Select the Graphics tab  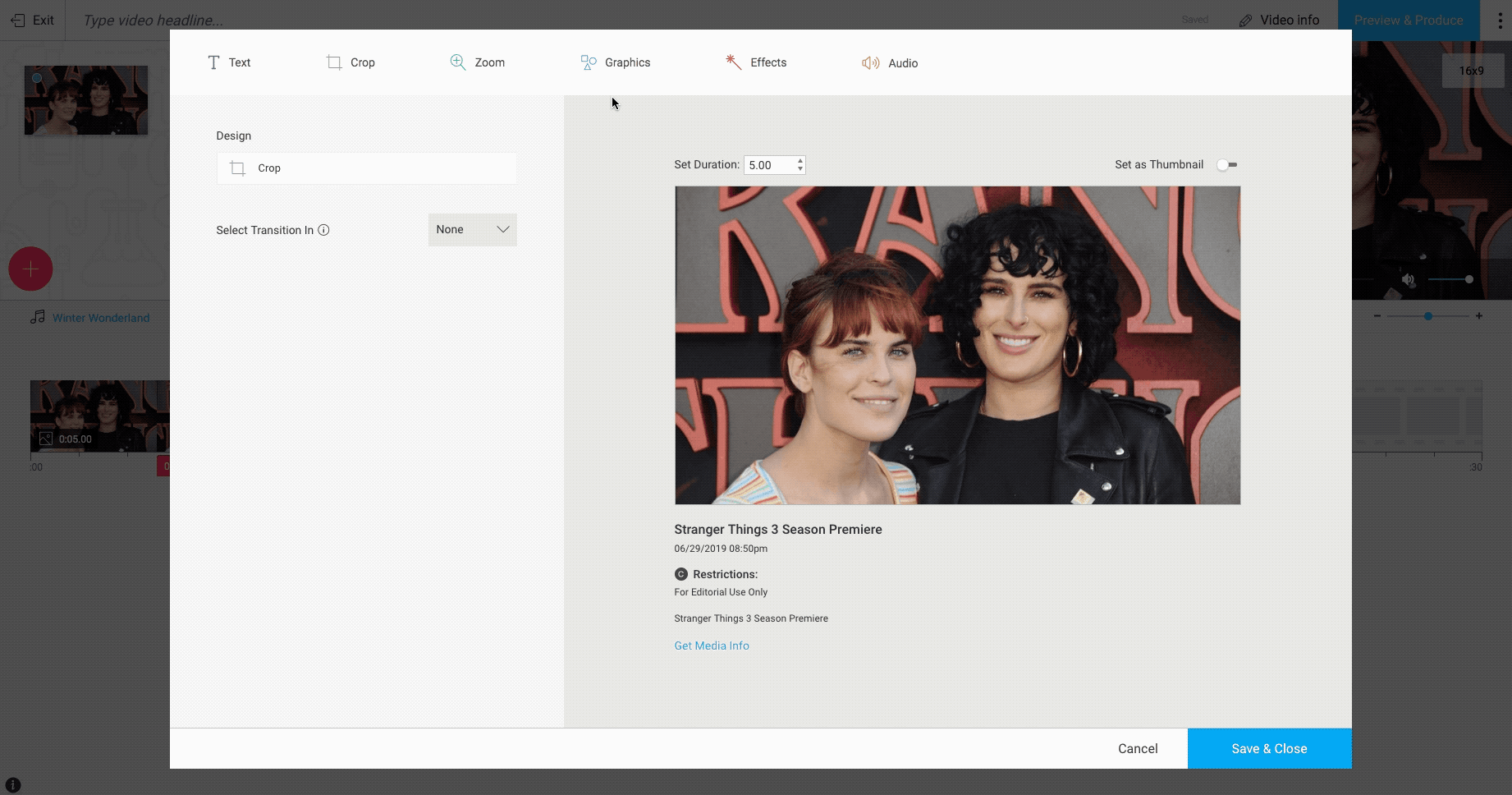tap(616, 62)
